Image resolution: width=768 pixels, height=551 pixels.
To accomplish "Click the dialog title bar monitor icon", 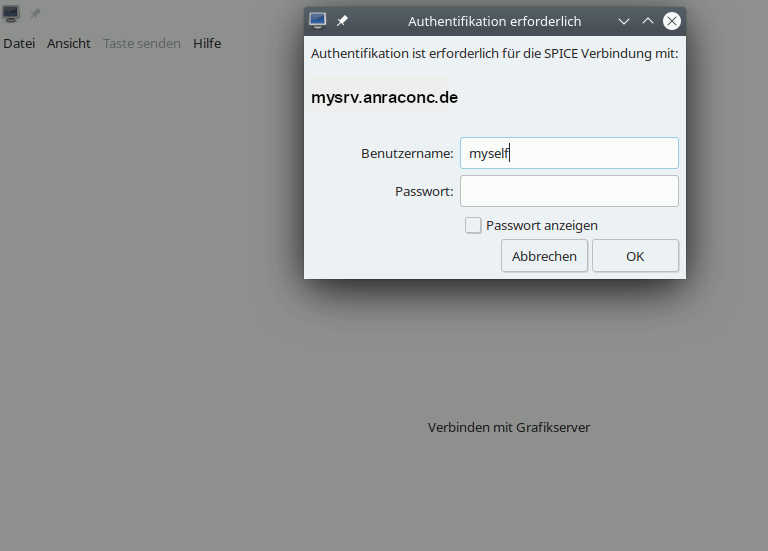I will [x=317, y=21].
